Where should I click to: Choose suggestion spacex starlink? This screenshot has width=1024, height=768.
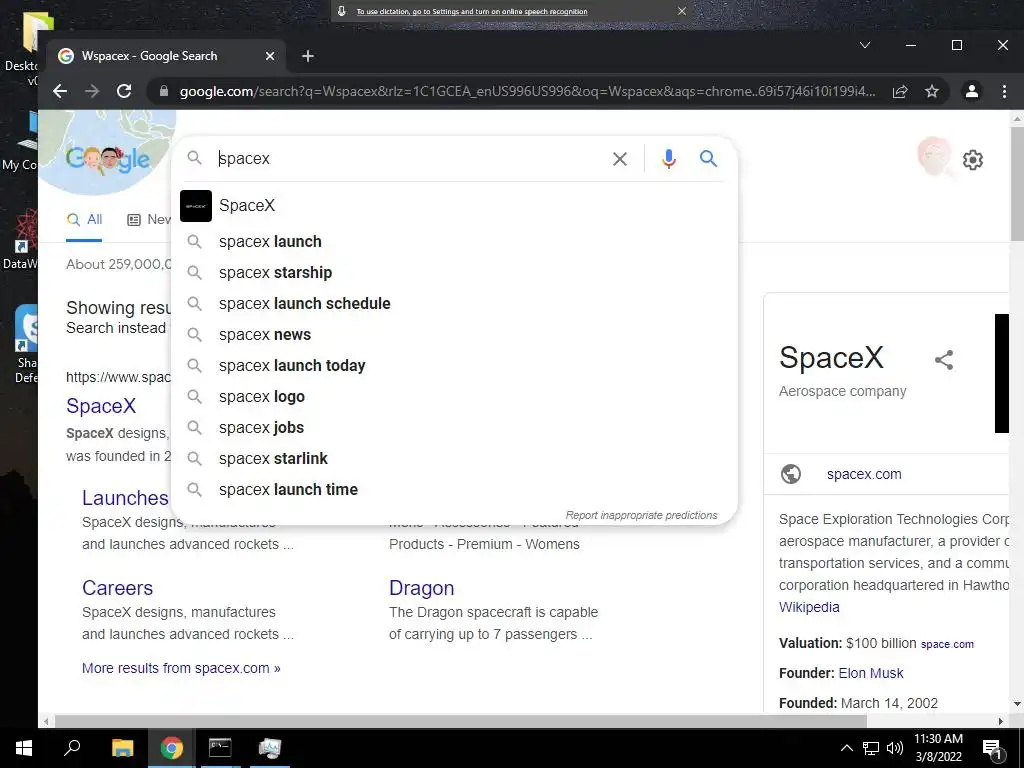point(454,458)
